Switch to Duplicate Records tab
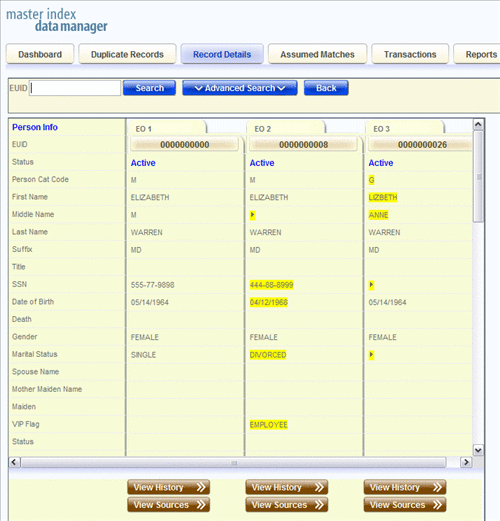 (127, 54)
